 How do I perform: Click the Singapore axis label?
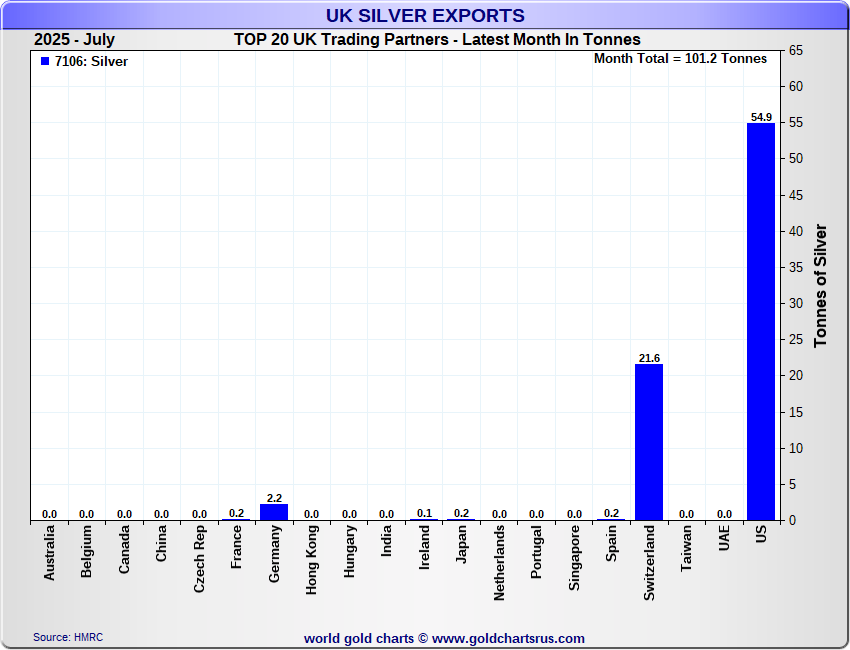coord(574,558)
